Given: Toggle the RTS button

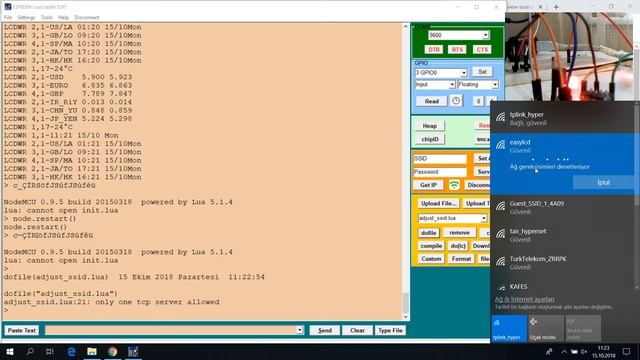Looking at the screenshot, I should (x=457, y=49).
